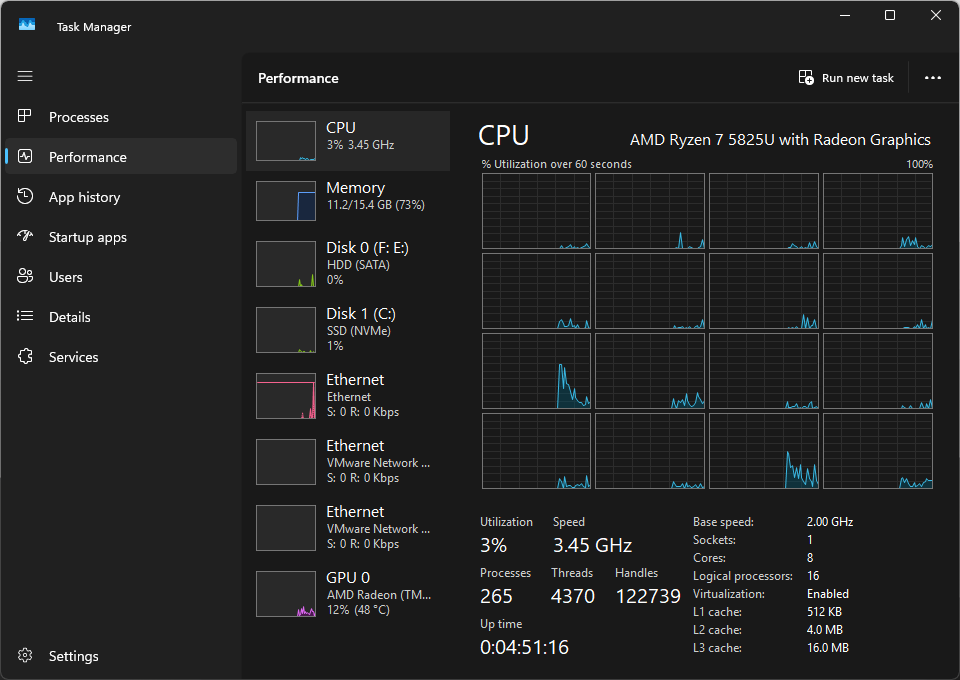Select the Disk 1 (C:) graph thumbnail
This screenshot has height=680, width=960.
(x=286, y=330)
